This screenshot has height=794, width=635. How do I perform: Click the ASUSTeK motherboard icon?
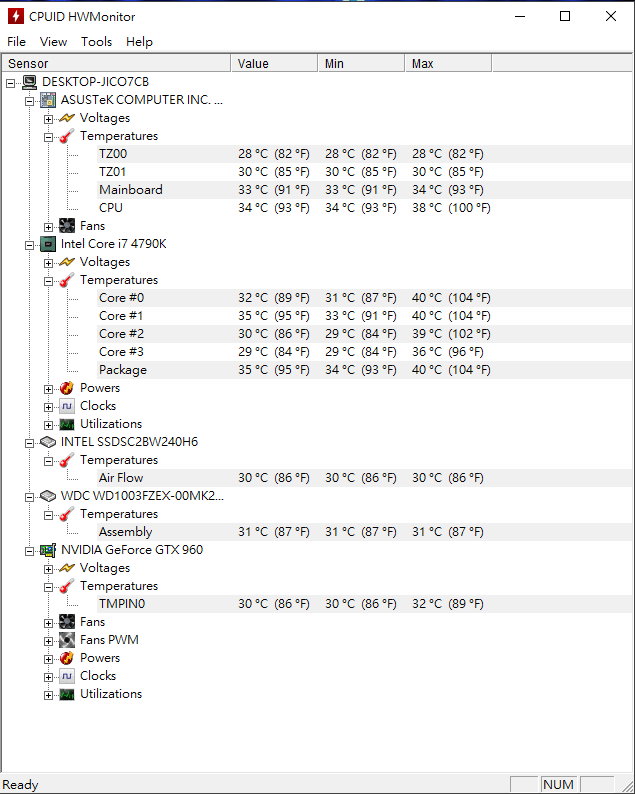(48, 100)
